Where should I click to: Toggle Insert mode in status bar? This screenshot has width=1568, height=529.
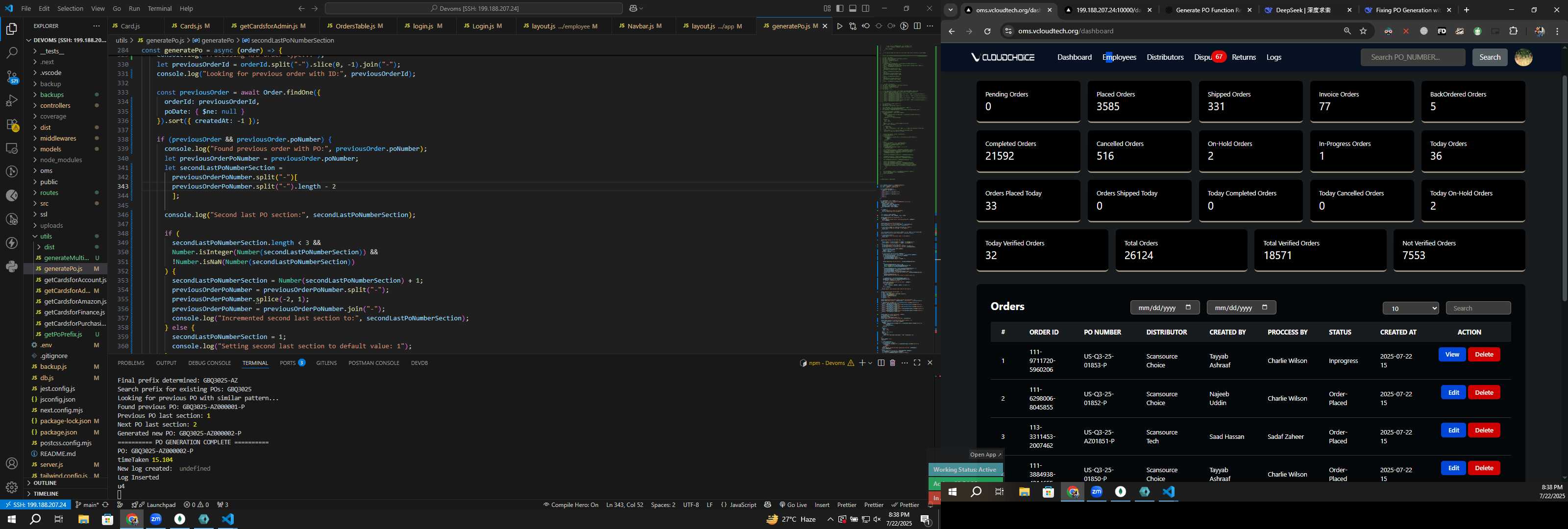click(x=822, y=505)
